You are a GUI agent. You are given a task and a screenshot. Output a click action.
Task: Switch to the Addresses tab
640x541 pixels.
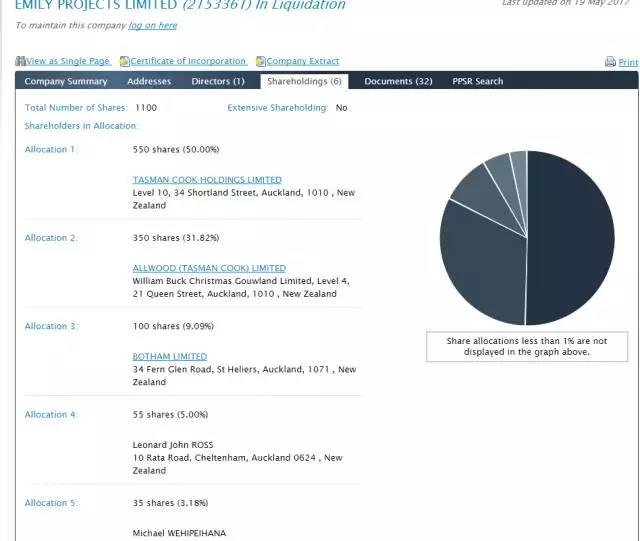(x=149, y=81)
